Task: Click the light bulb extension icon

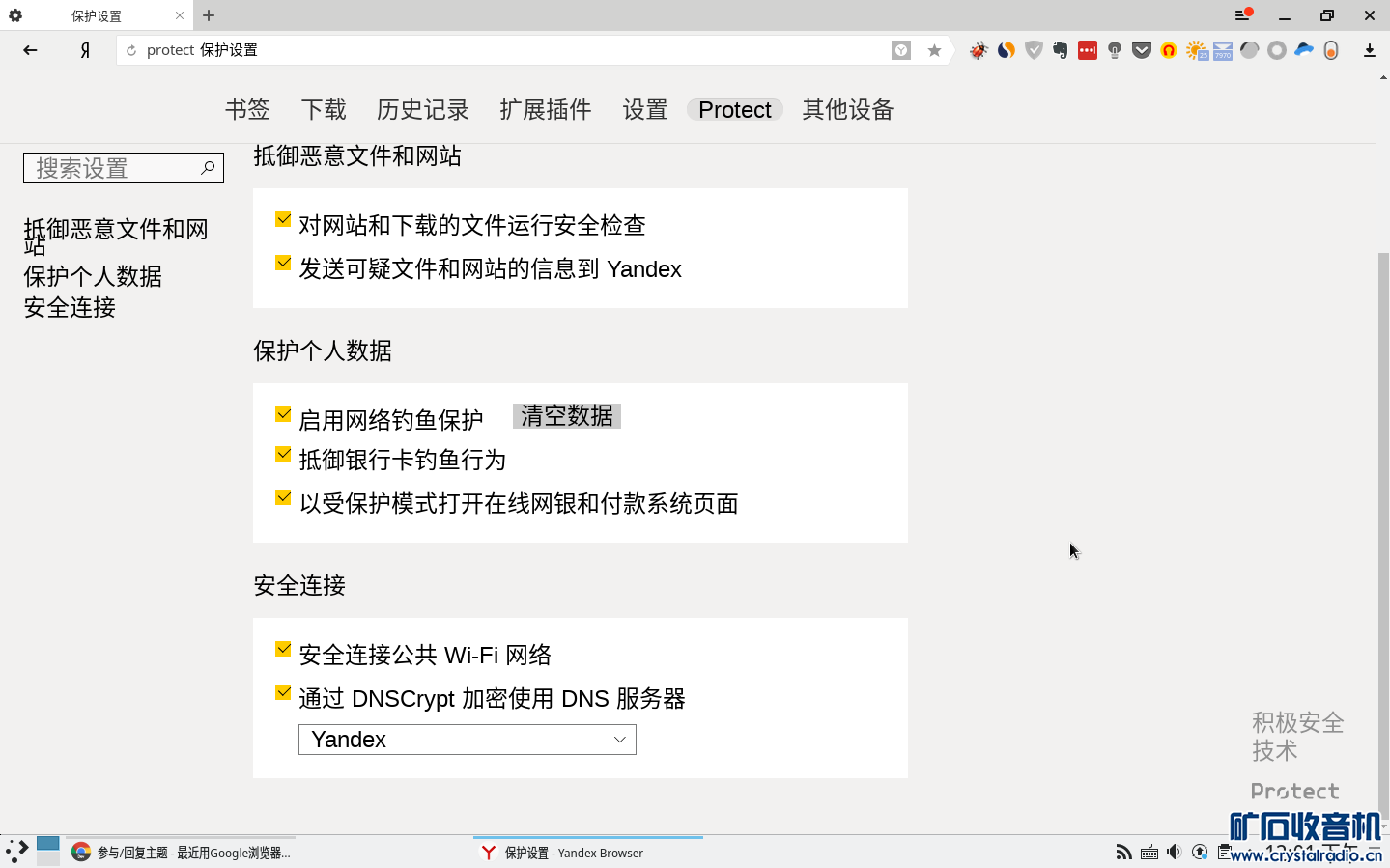Action: tap(1115, 50)
